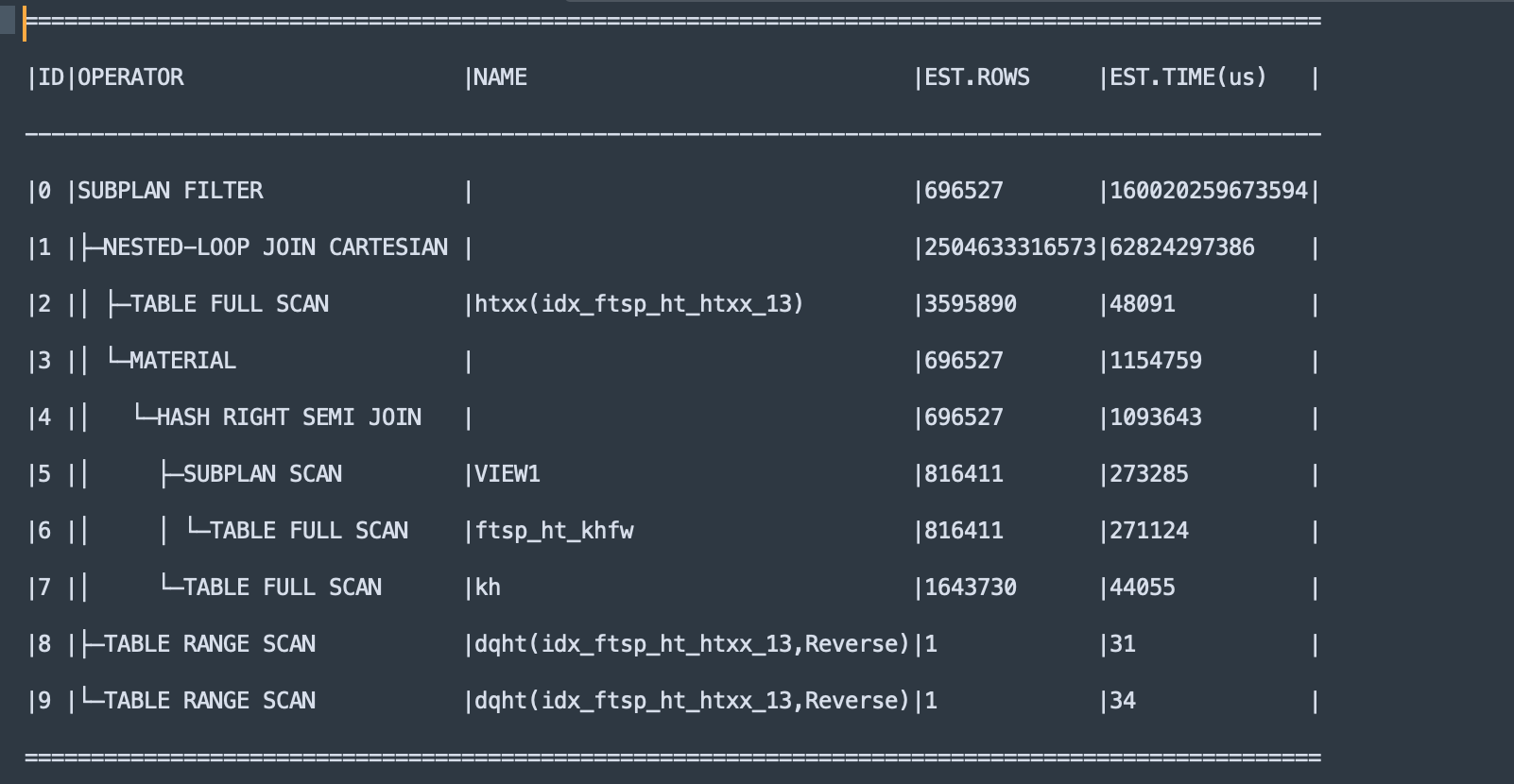
Task: Click the MATERIAL operator node
Action: coord(182,361)
